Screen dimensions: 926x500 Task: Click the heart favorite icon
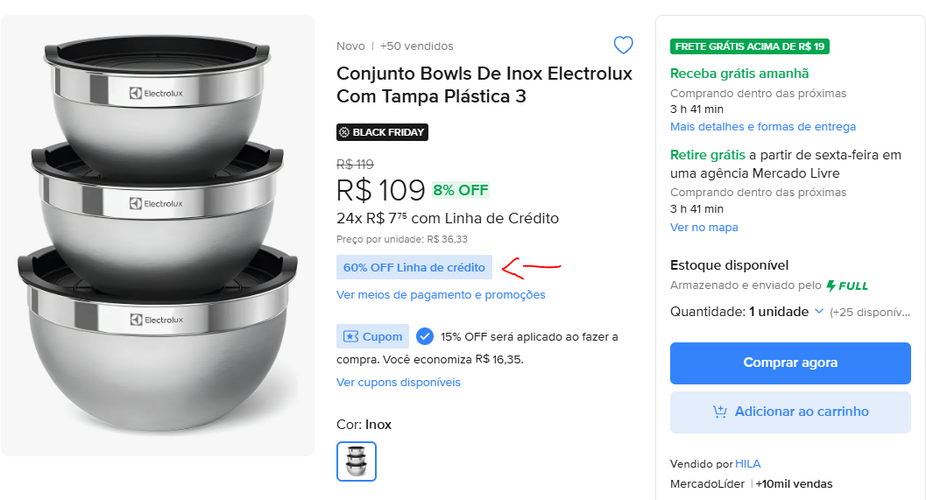click(x=623, y=45)
